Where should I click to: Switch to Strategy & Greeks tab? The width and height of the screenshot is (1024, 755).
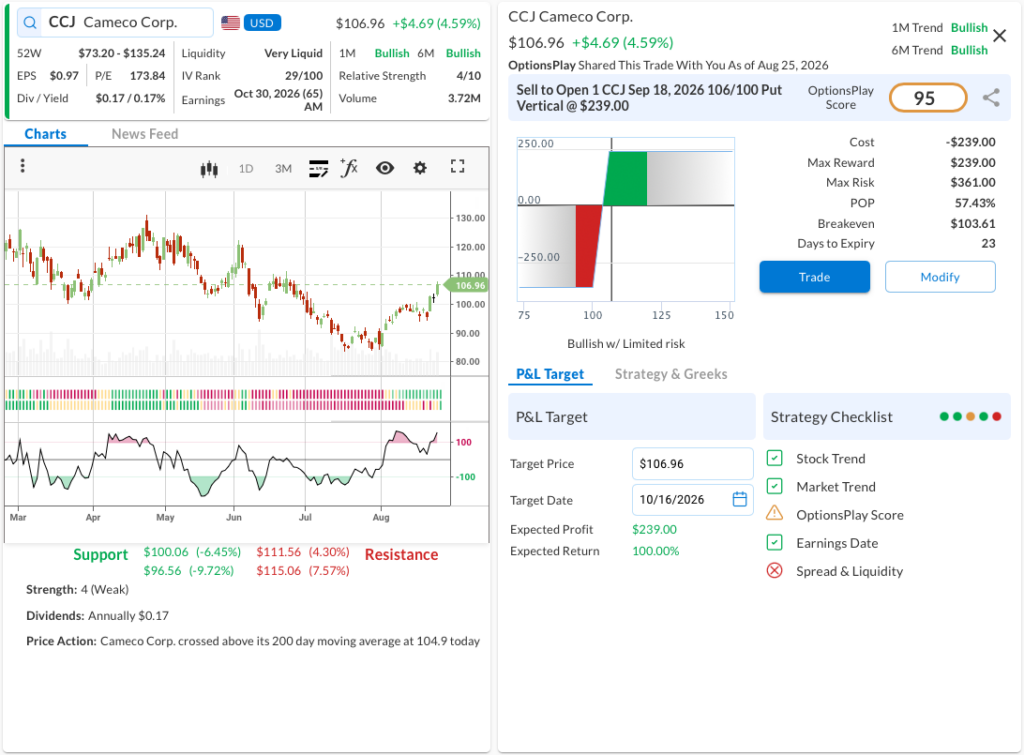pyautogui.click(x=671, y=374)
